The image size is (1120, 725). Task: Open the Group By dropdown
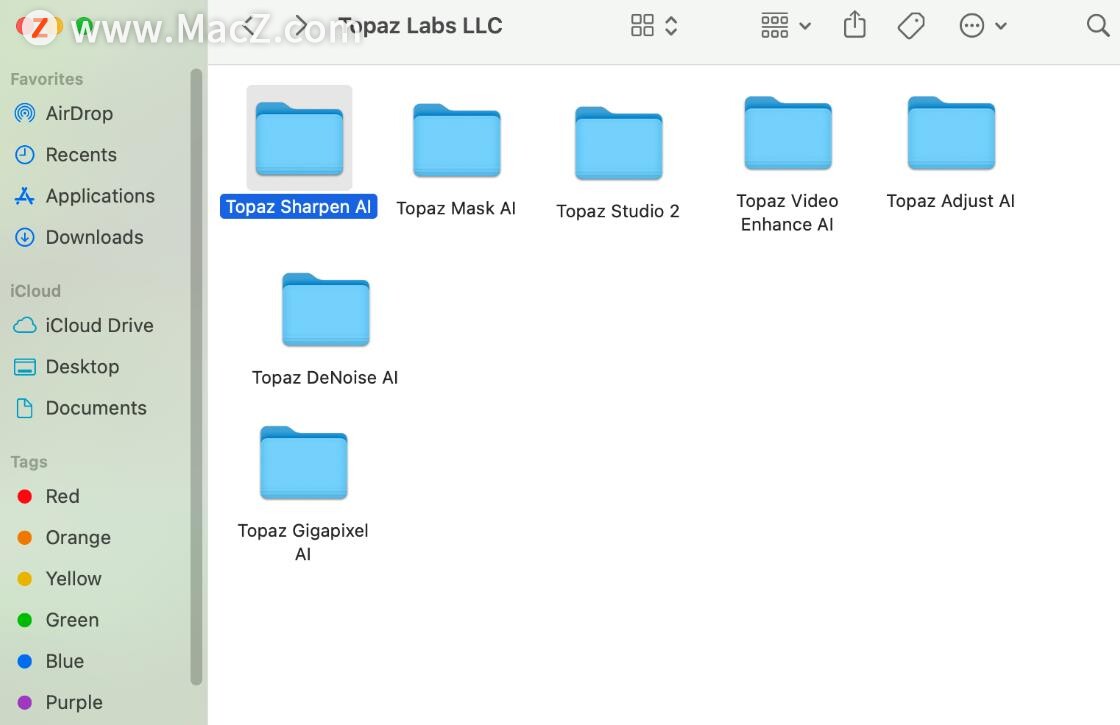coord(786,26)
